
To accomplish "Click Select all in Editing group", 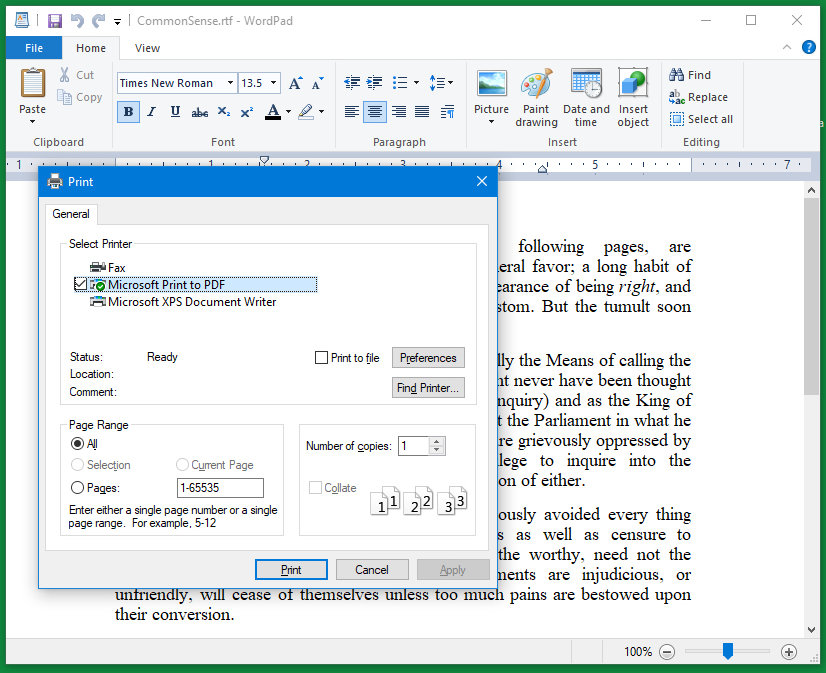I will pos(701,119).
